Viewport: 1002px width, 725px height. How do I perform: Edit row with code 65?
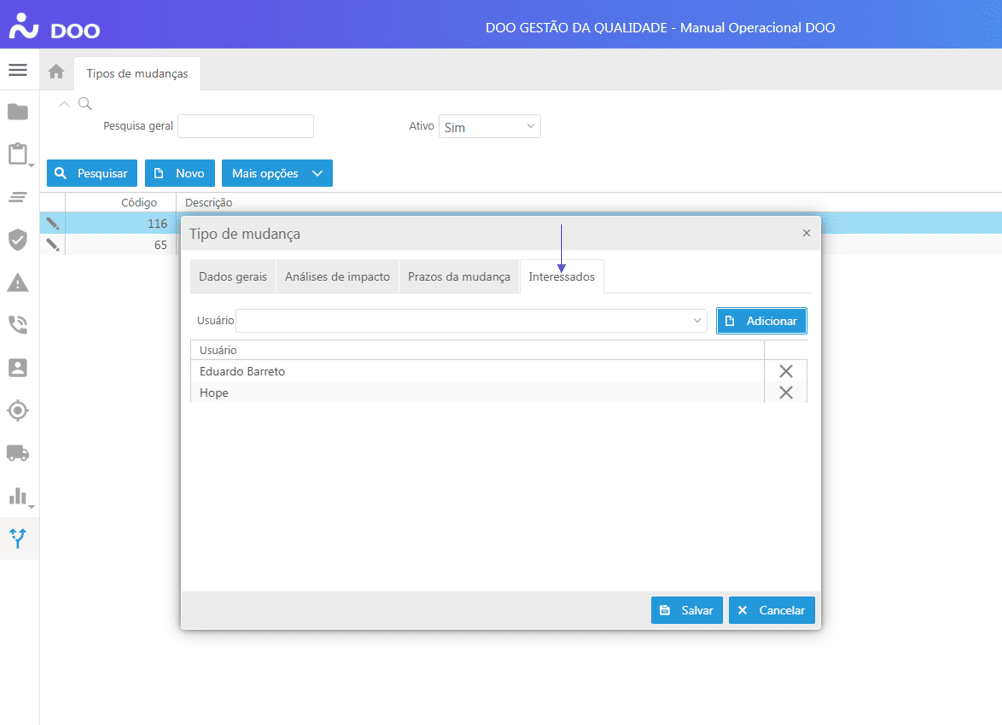(x=53, y=245)
